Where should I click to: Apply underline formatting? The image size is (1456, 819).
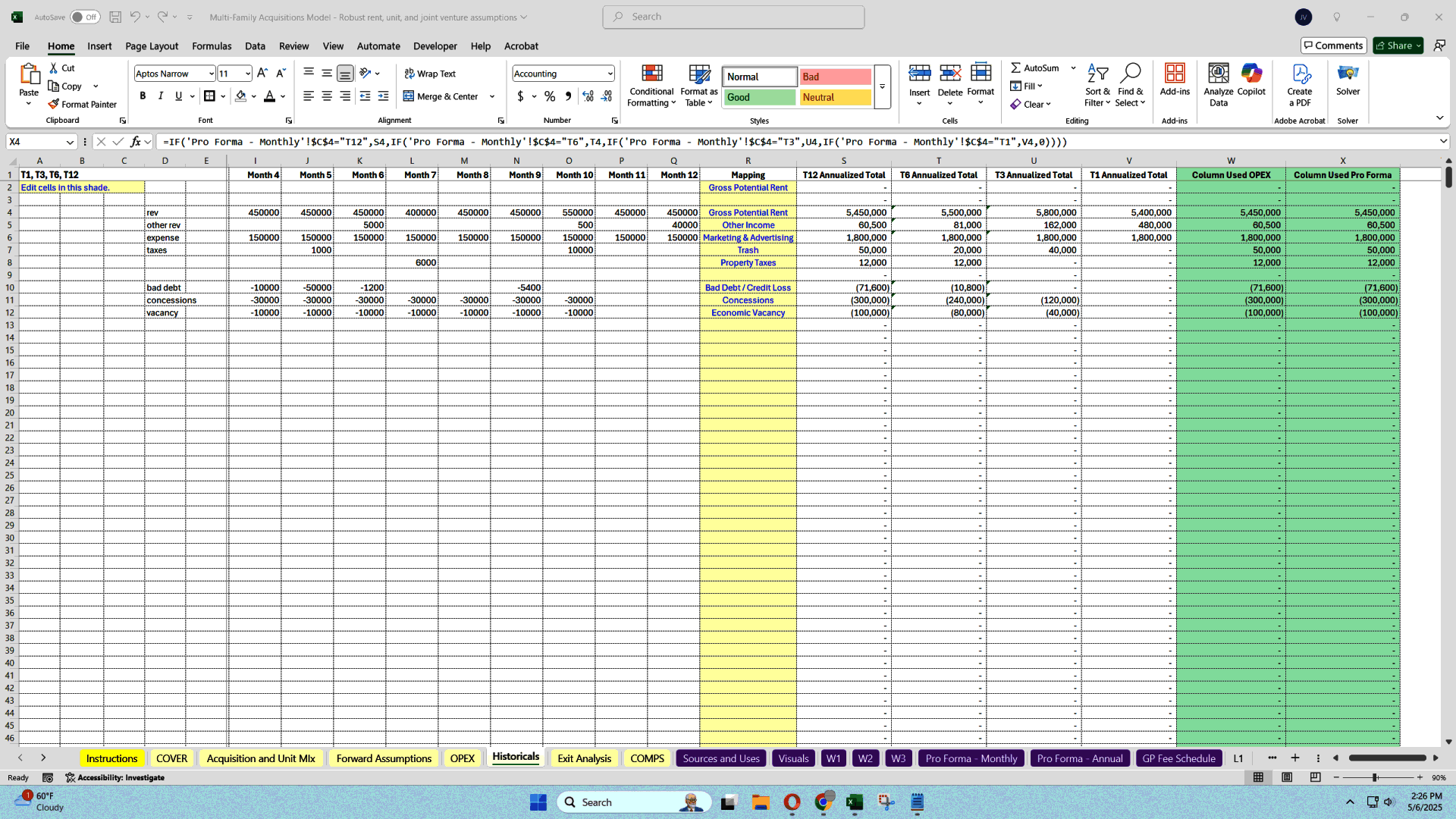pos(178,96)
